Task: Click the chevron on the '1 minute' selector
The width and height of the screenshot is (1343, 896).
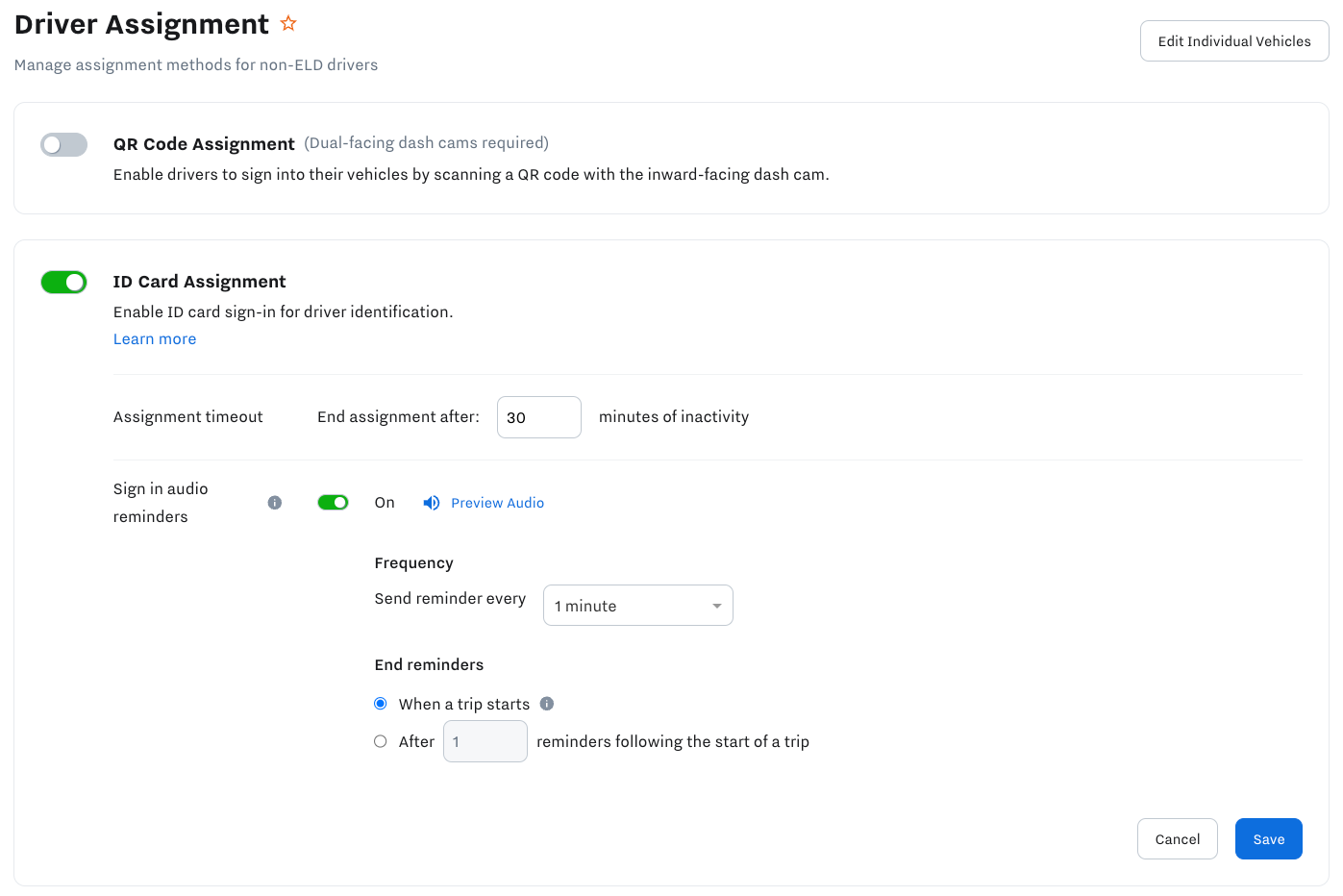Action: (715, 605)
